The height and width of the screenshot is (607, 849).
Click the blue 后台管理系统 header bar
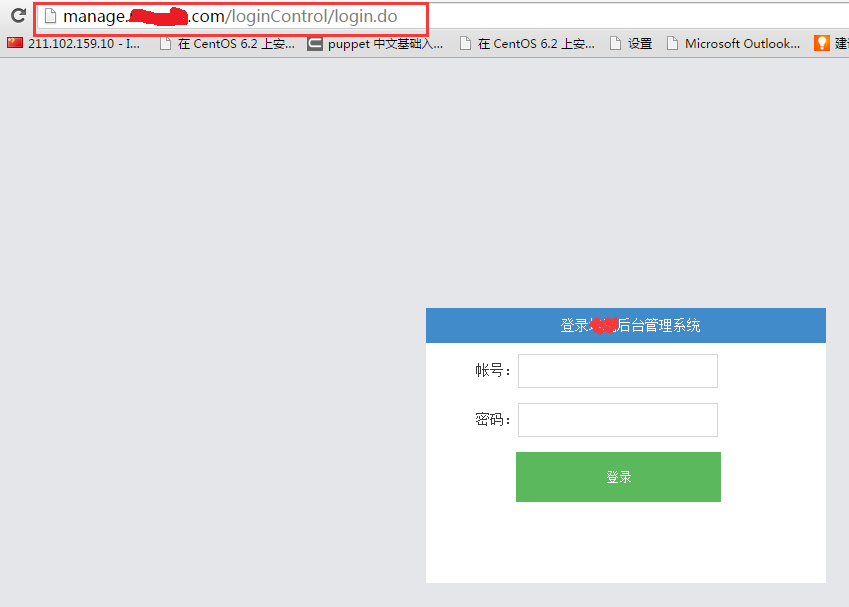click(625, 325)
